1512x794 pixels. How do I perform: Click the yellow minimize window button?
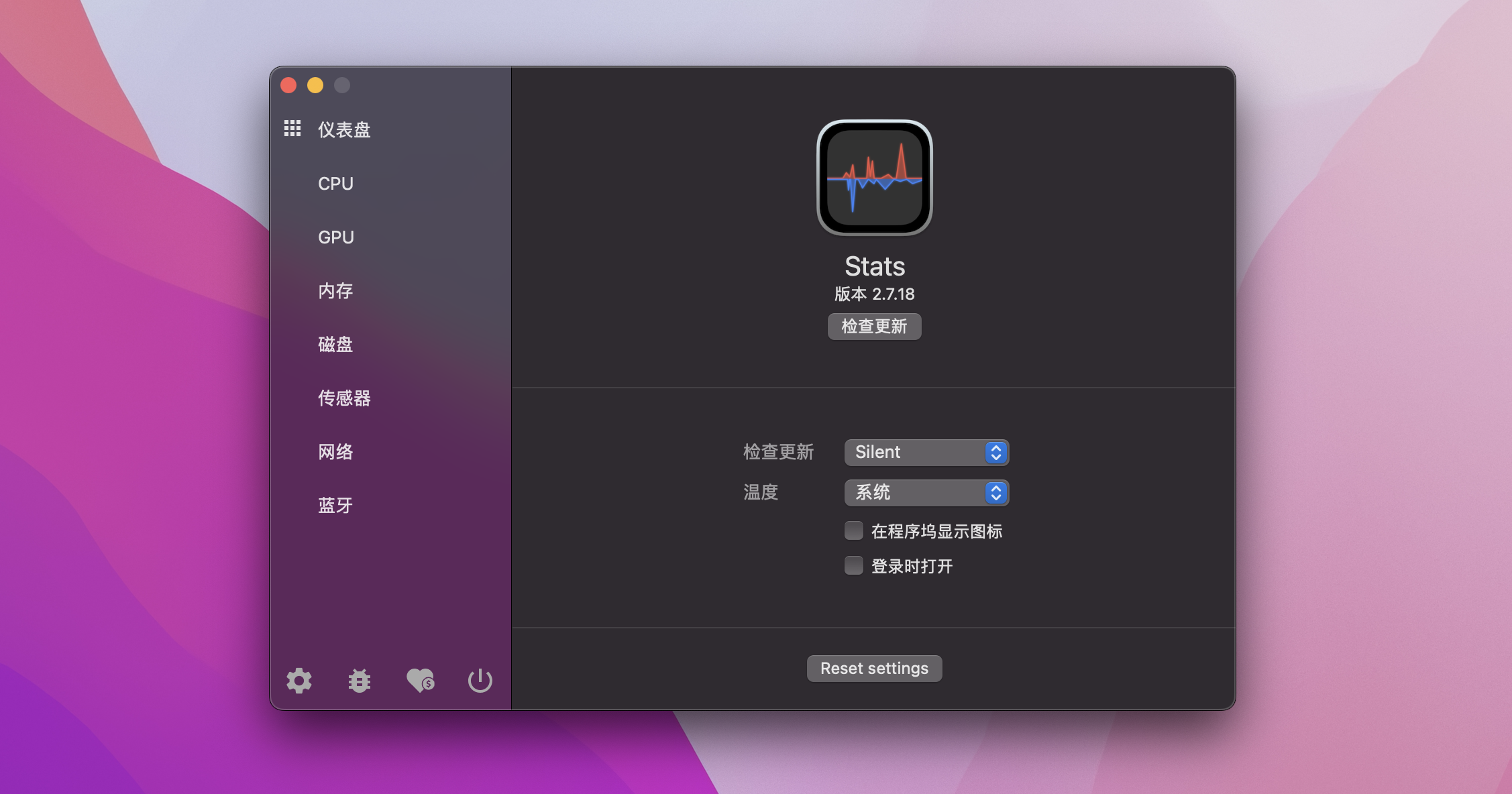point(315,85)
